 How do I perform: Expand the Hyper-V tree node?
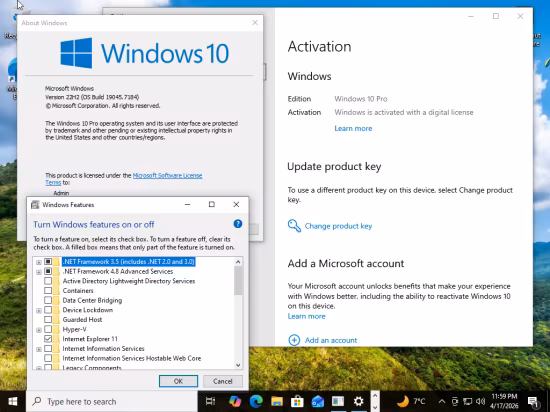tap(39, 330)
